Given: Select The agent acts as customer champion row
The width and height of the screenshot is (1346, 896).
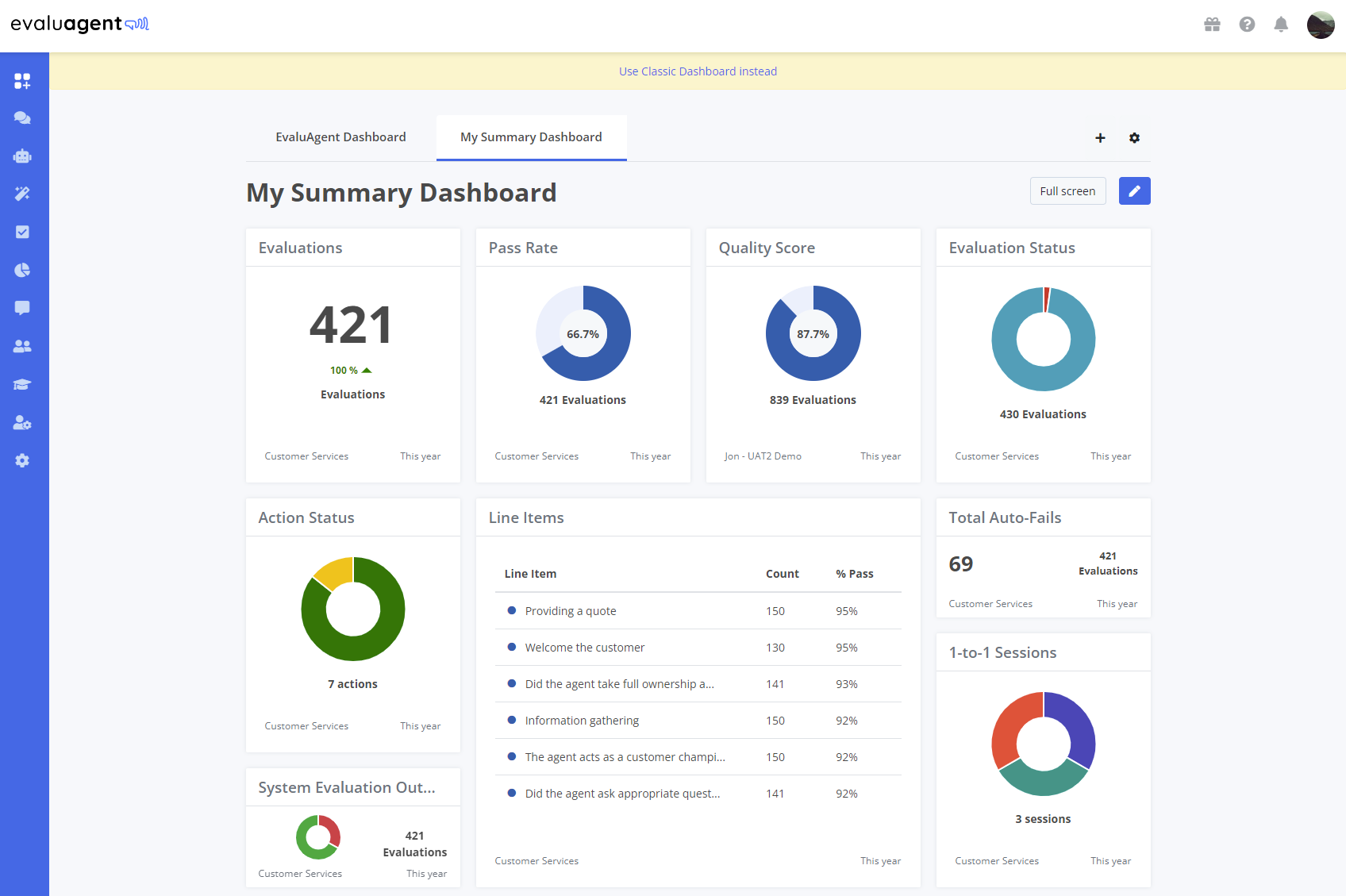Looking at the screenshot, I should point(698,757).
